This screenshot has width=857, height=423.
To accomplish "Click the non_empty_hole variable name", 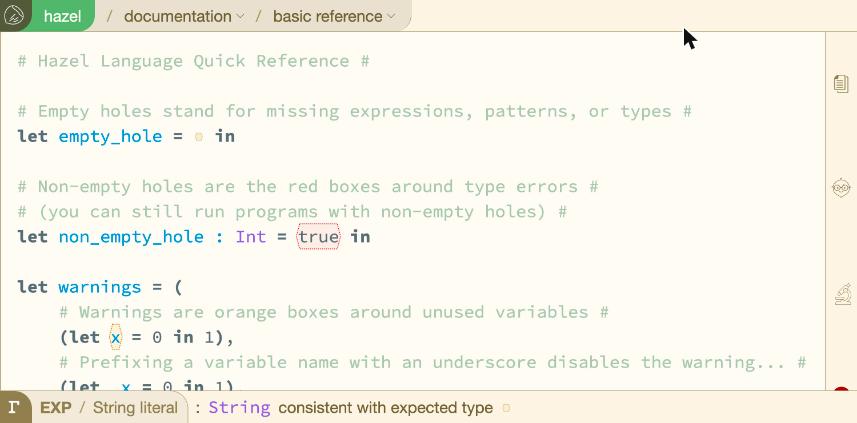I will click(x=131, y=237).
